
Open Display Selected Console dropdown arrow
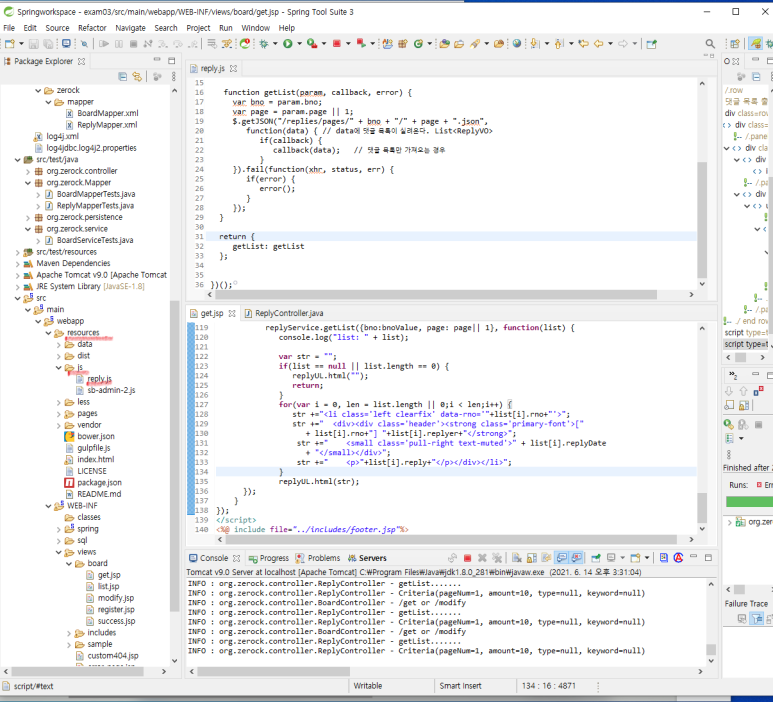pos(622,558)
